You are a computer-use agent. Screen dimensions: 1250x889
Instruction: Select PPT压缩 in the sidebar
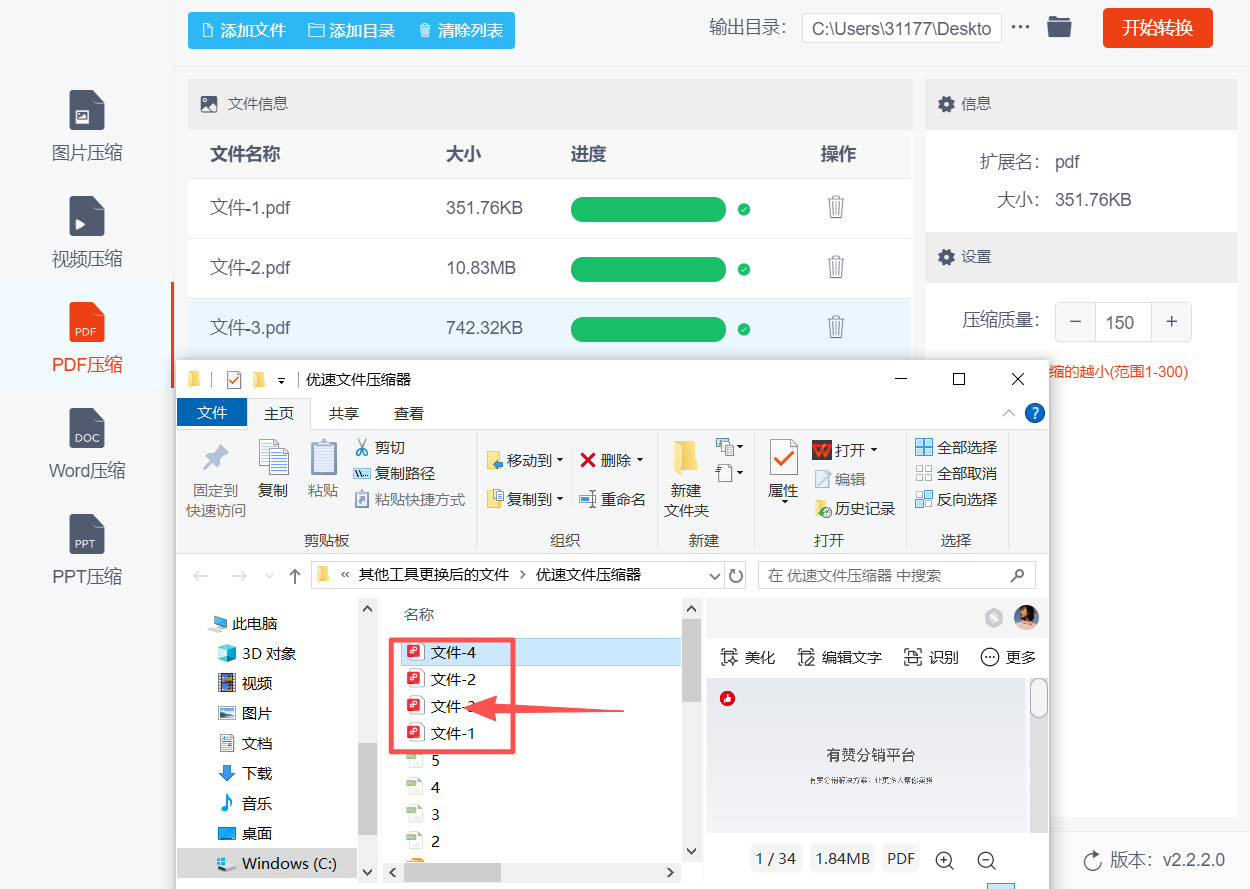tap(87, 551)
